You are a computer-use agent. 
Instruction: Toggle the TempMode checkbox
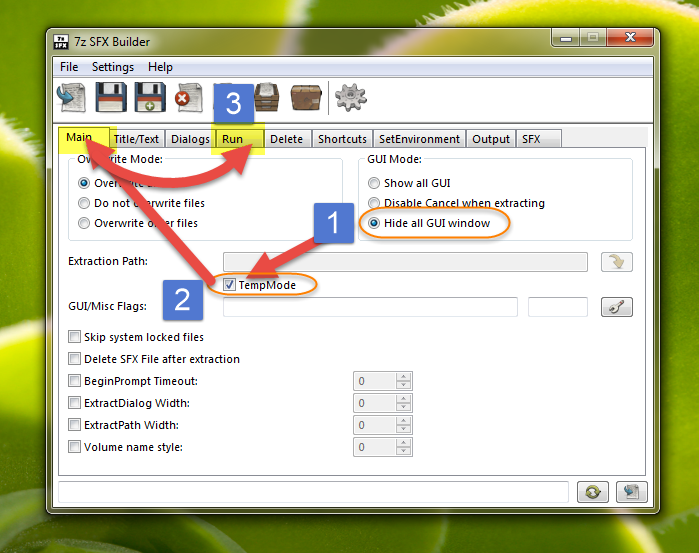pyautogui.click(x=229, y=285)
